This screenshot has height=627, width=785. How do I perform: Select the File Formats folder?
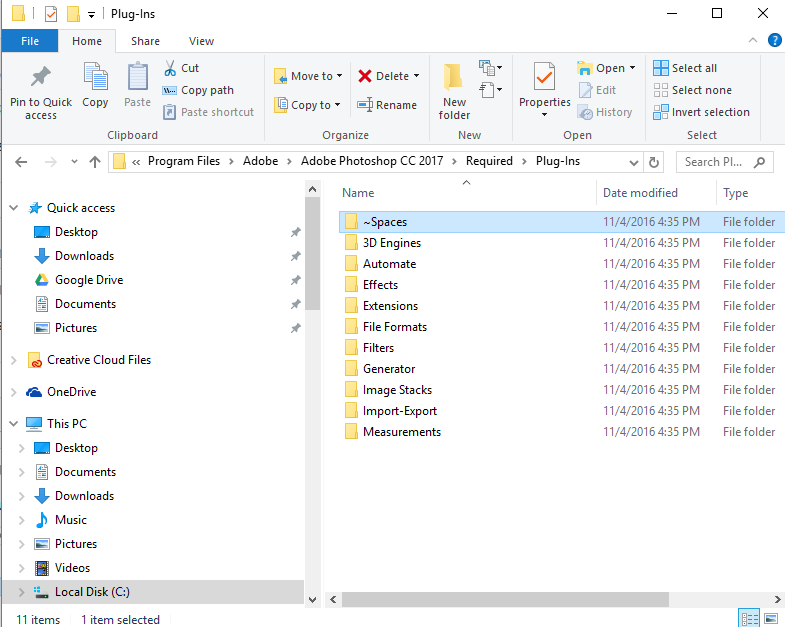tap(394, 327)
